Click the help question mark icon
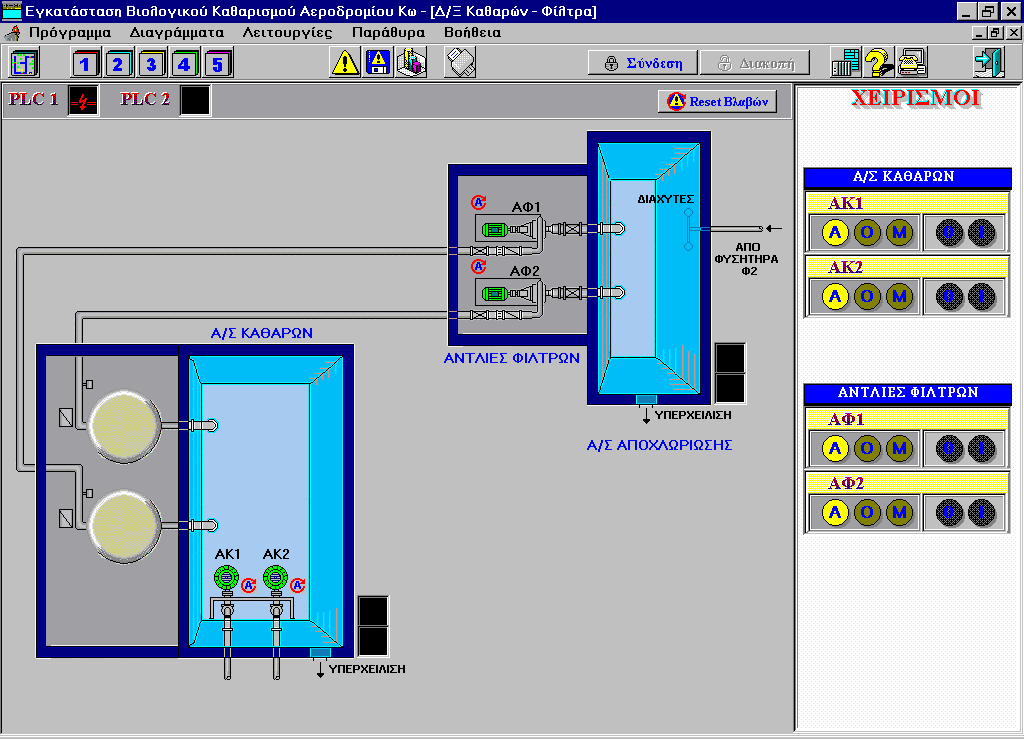 click(879, 63)
